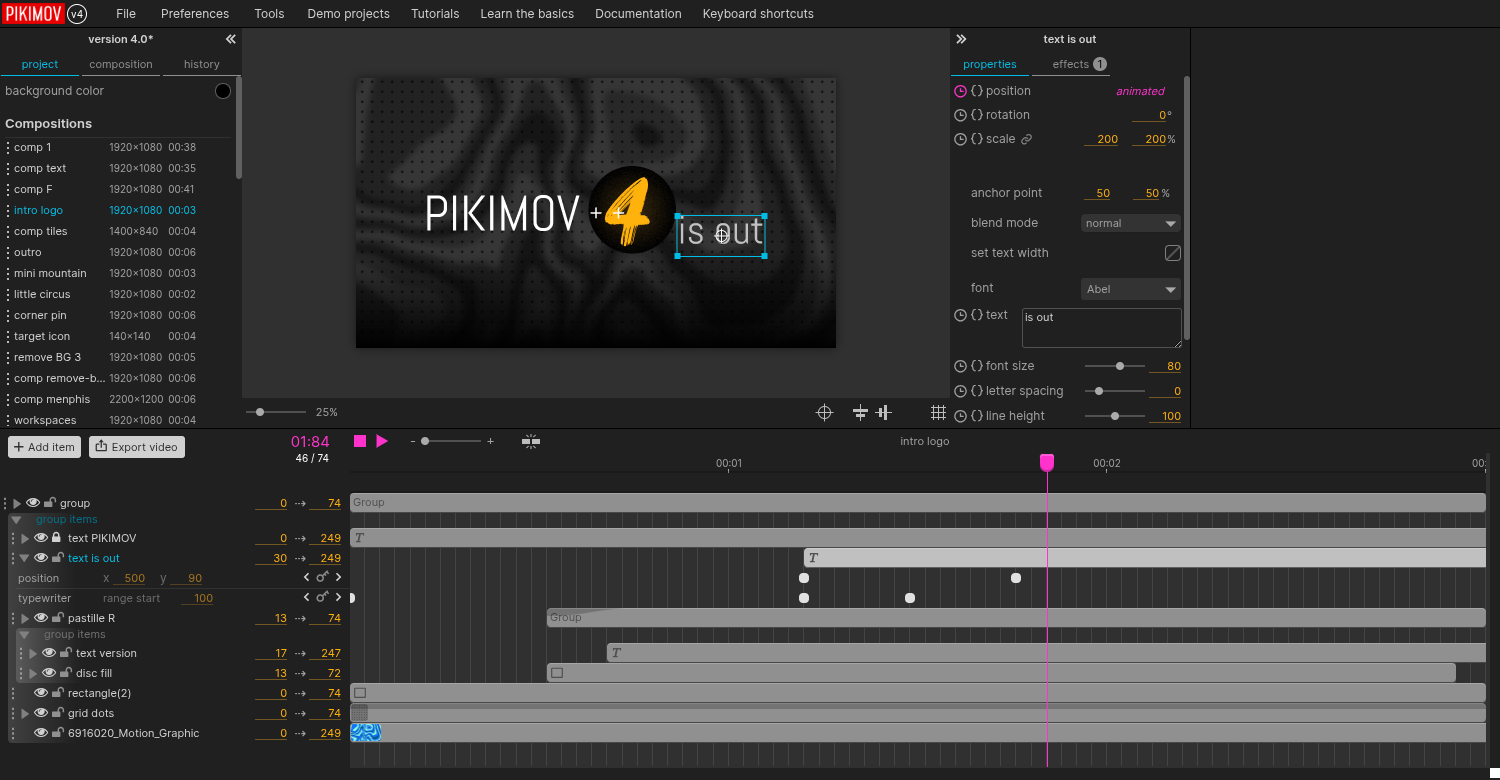Open expression braces for font size
This screenshot has height=780, width=1500.
[977, 366]
